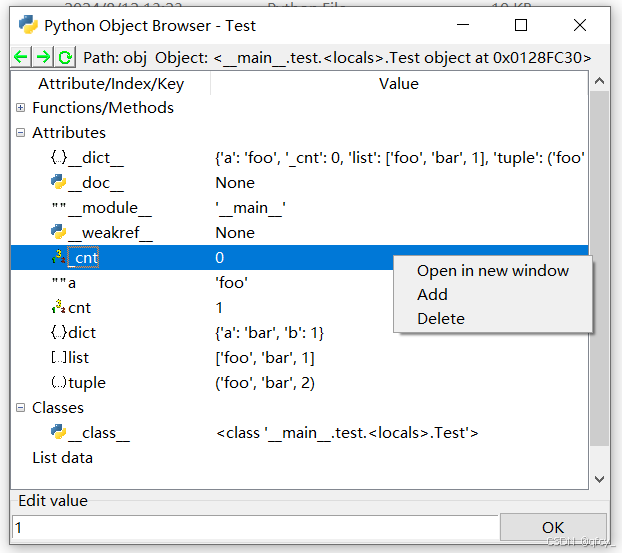Select the __weakref__ attribute label

tap(110, 233)
